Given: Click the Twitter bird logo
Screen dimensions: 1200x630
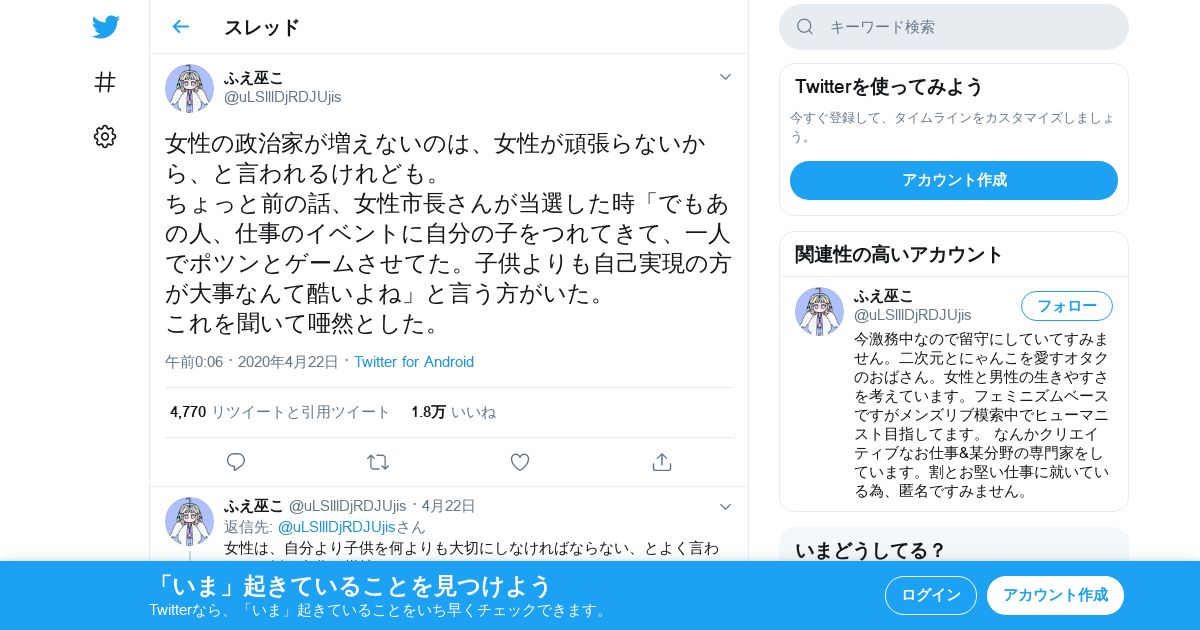Looking at the screenshot, I should point(105,27).
